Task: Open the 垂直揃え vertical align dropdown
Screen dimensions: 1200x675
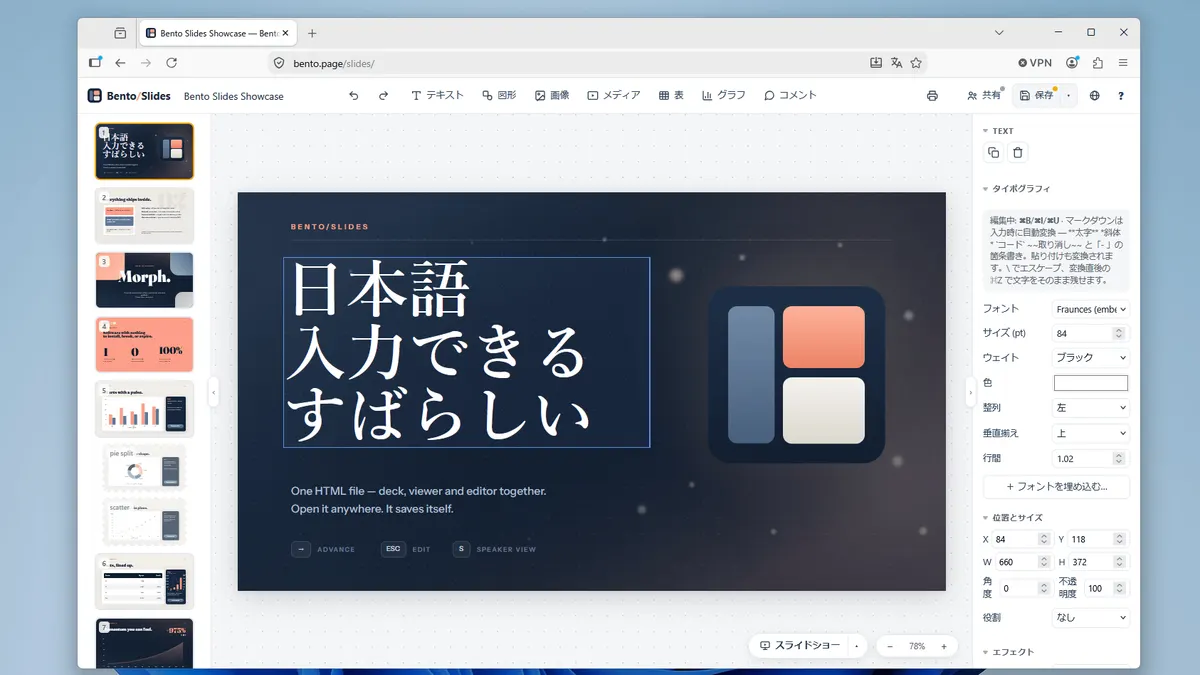Action: click(x=1091, y=433)
